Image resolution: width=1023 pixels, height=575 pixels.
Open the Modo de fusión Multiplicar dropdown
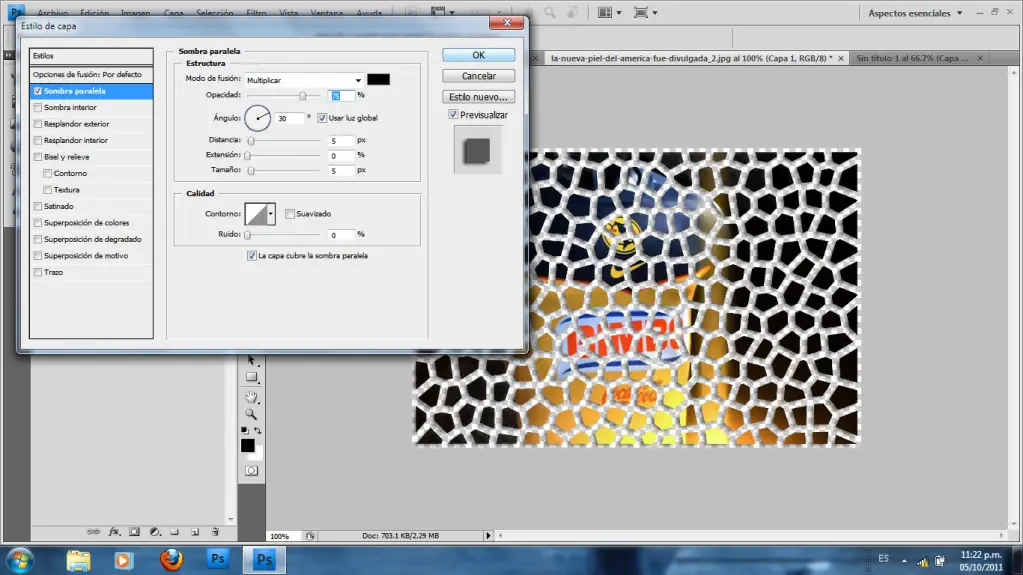click(304, 80)
